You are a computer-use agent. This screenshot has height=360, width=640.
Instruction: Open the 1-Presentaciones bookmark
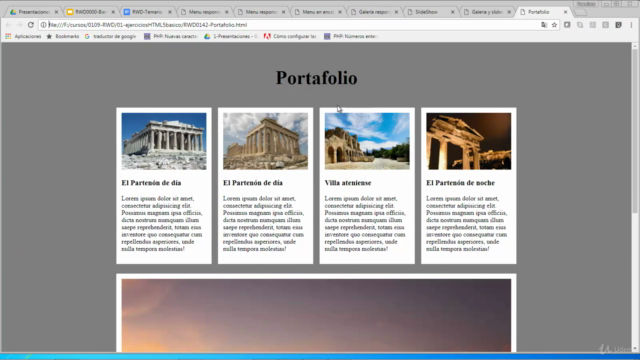231,36
